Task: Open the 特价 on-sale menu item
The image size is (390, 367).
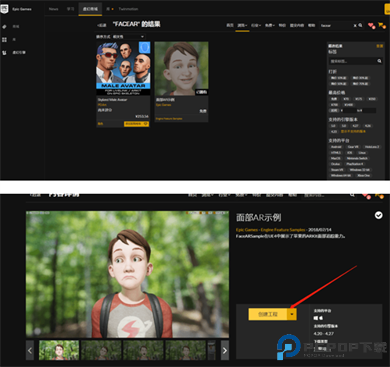Action: pos(282,25)
